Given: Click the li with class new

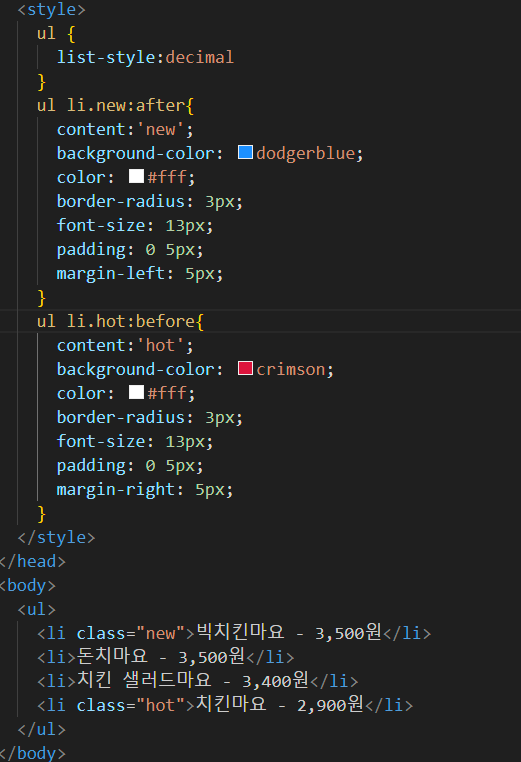Looking at the screenshot, I should pos(234,633).
